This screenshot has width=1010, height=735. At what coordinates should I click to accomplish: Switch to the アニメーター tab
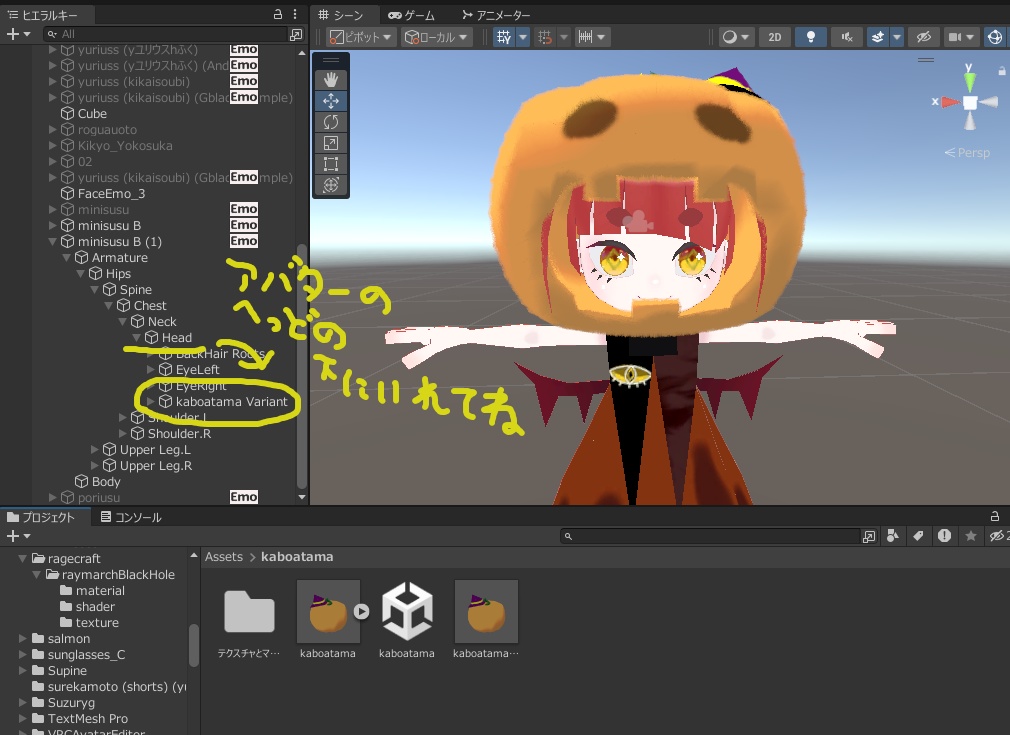coord(496,15)
